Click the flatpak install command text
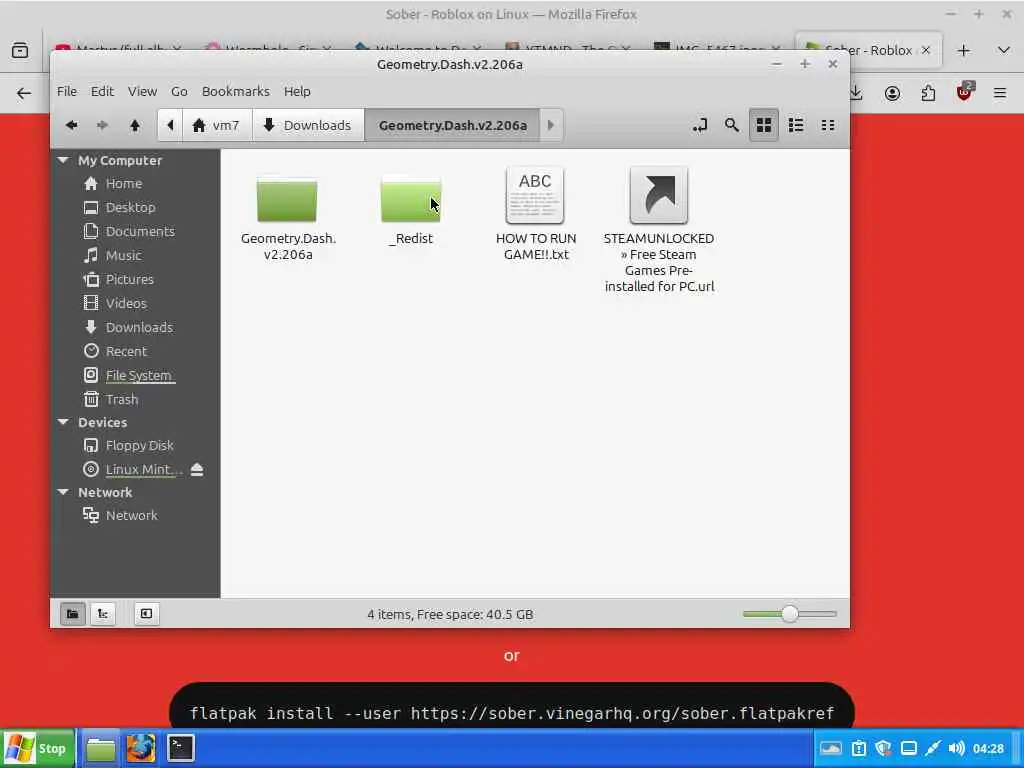Image resolution: width=1024 pixels, height=768 pixels. pos(512,713)
